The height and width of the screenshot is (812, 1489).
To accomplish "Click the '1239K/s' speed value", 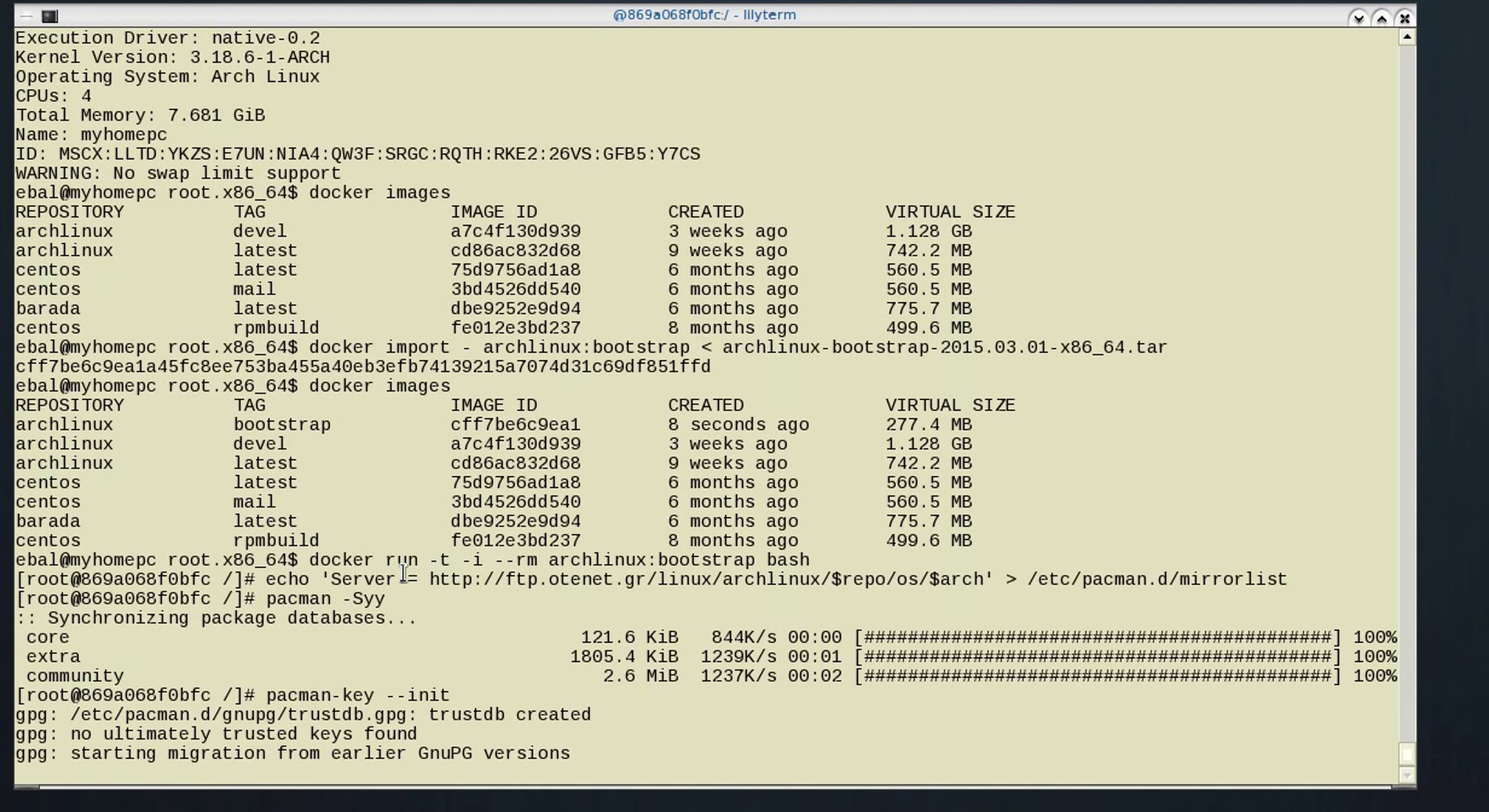I will [738, 657].
